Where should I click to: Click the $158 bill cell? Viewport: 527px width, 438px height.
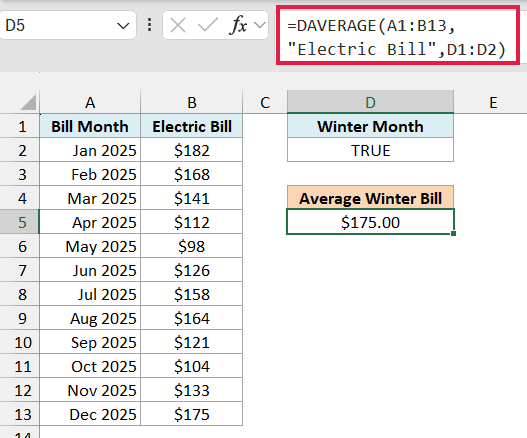[x=192, y=294]
